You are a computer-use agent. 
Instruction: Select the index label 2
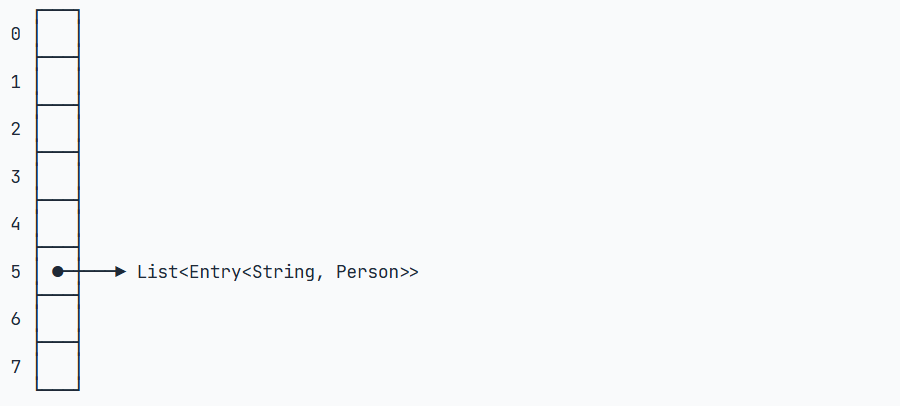coord(15,129)
